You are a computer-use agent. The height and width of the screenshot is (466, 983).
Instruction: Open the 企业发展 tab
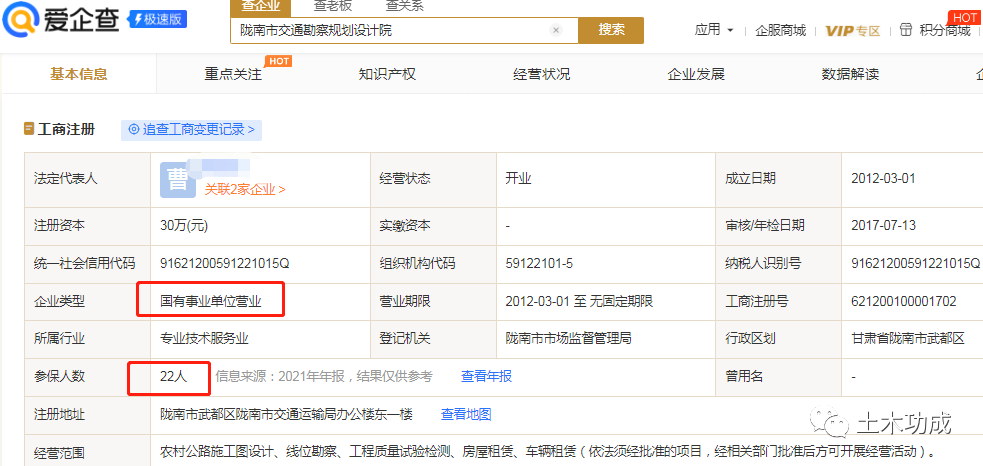click(696, 74)
